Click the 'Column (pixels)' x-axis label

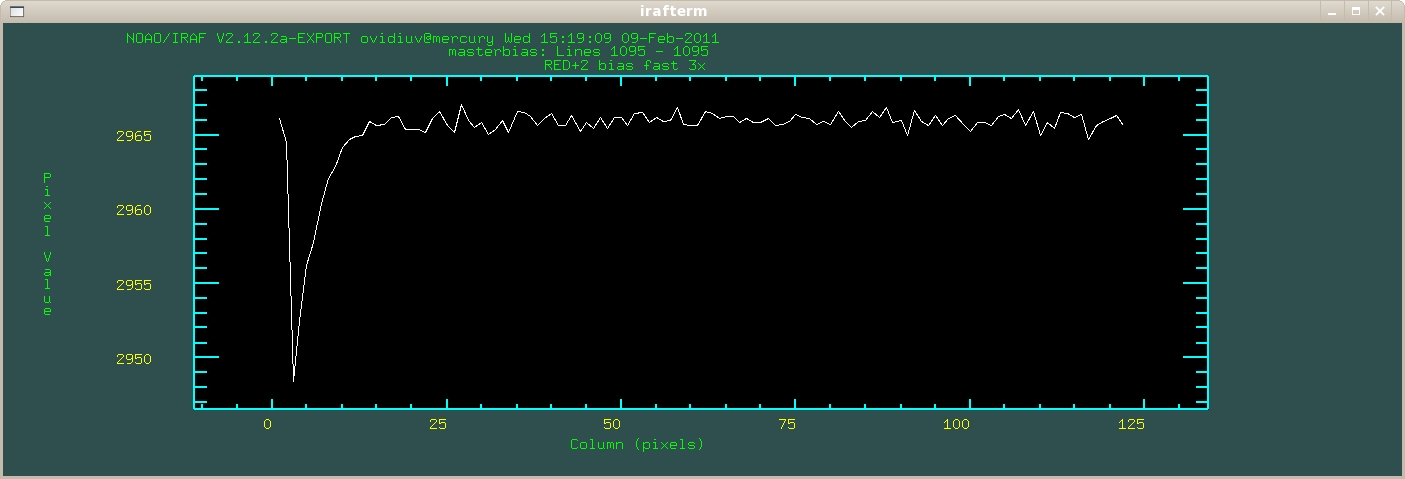pos(637,444)
